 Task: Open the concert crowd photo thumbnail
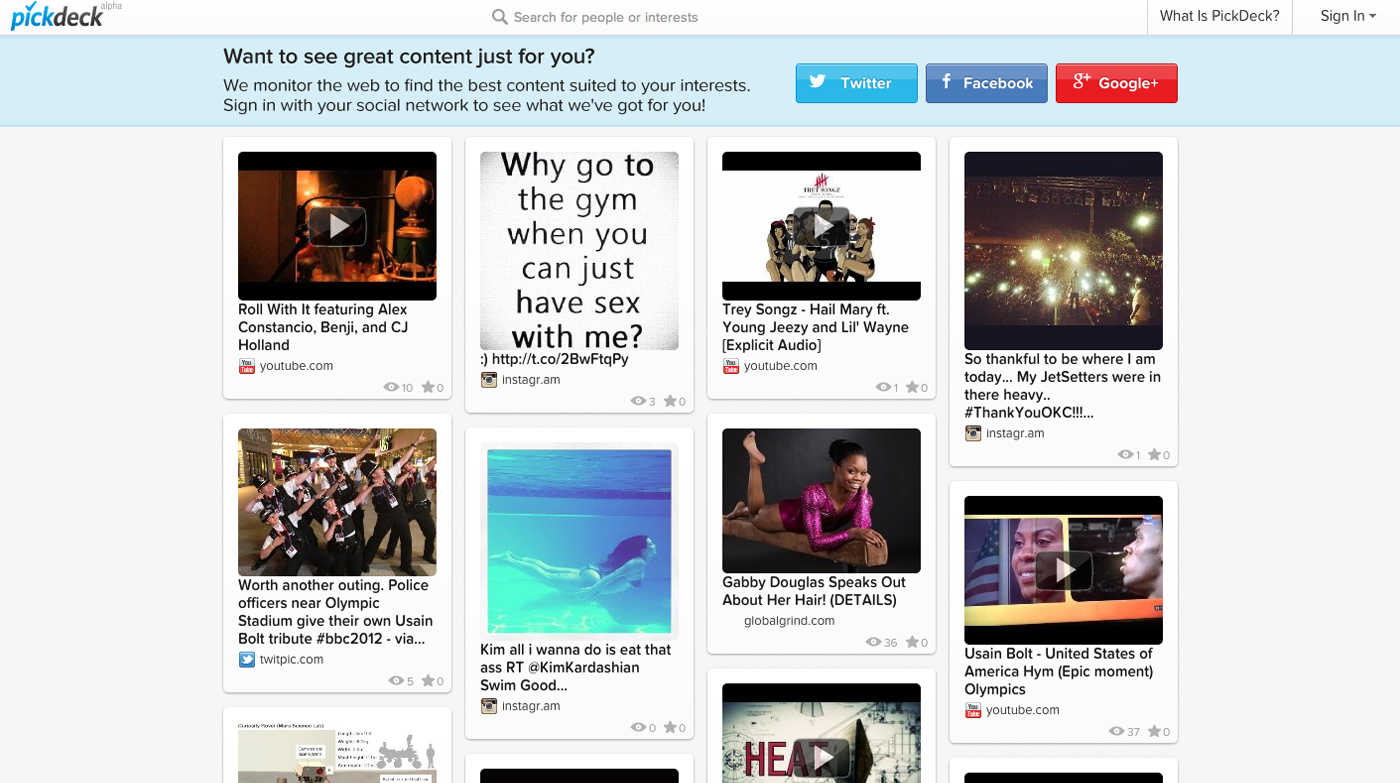1063,251
